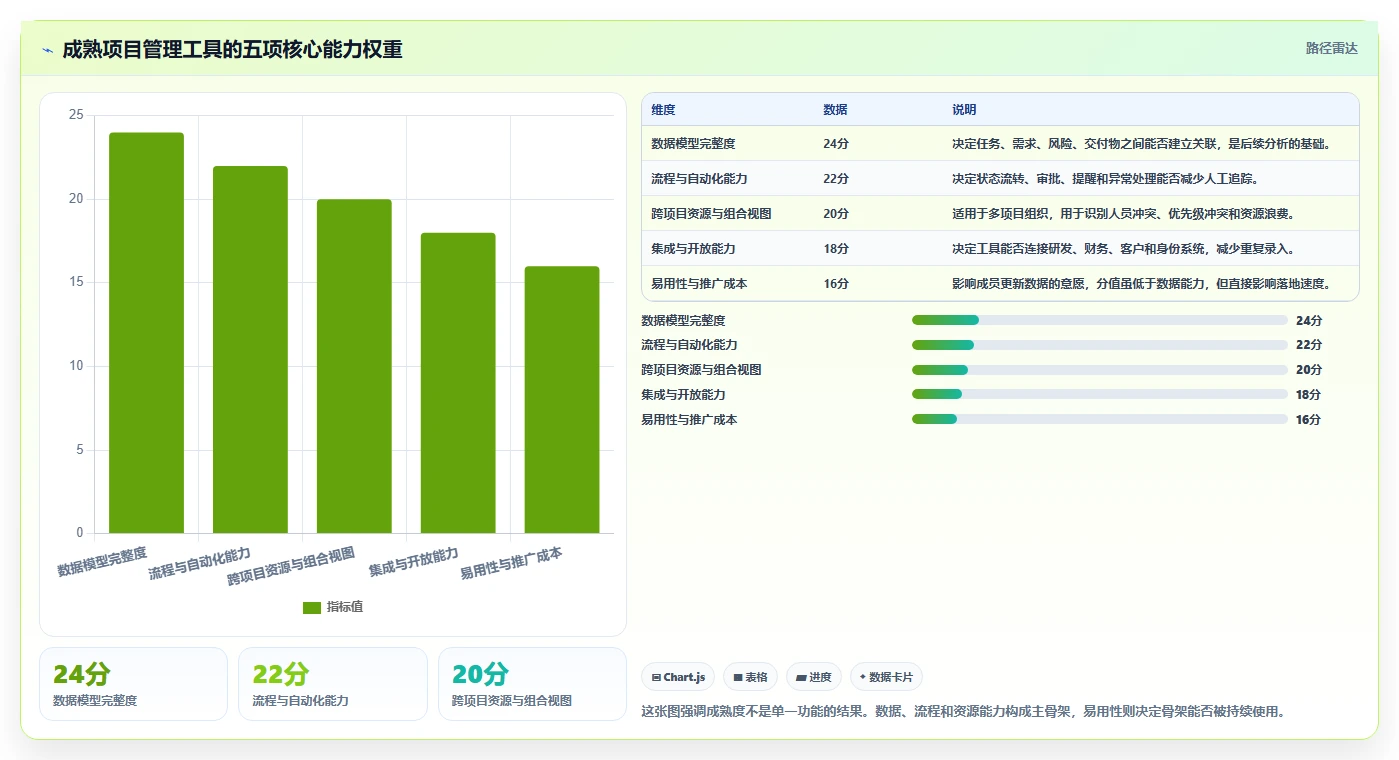This screenshot has height=760, width=1399.
Task: Click the 路径雷达 label in the header
Action: coord(1331,48)
